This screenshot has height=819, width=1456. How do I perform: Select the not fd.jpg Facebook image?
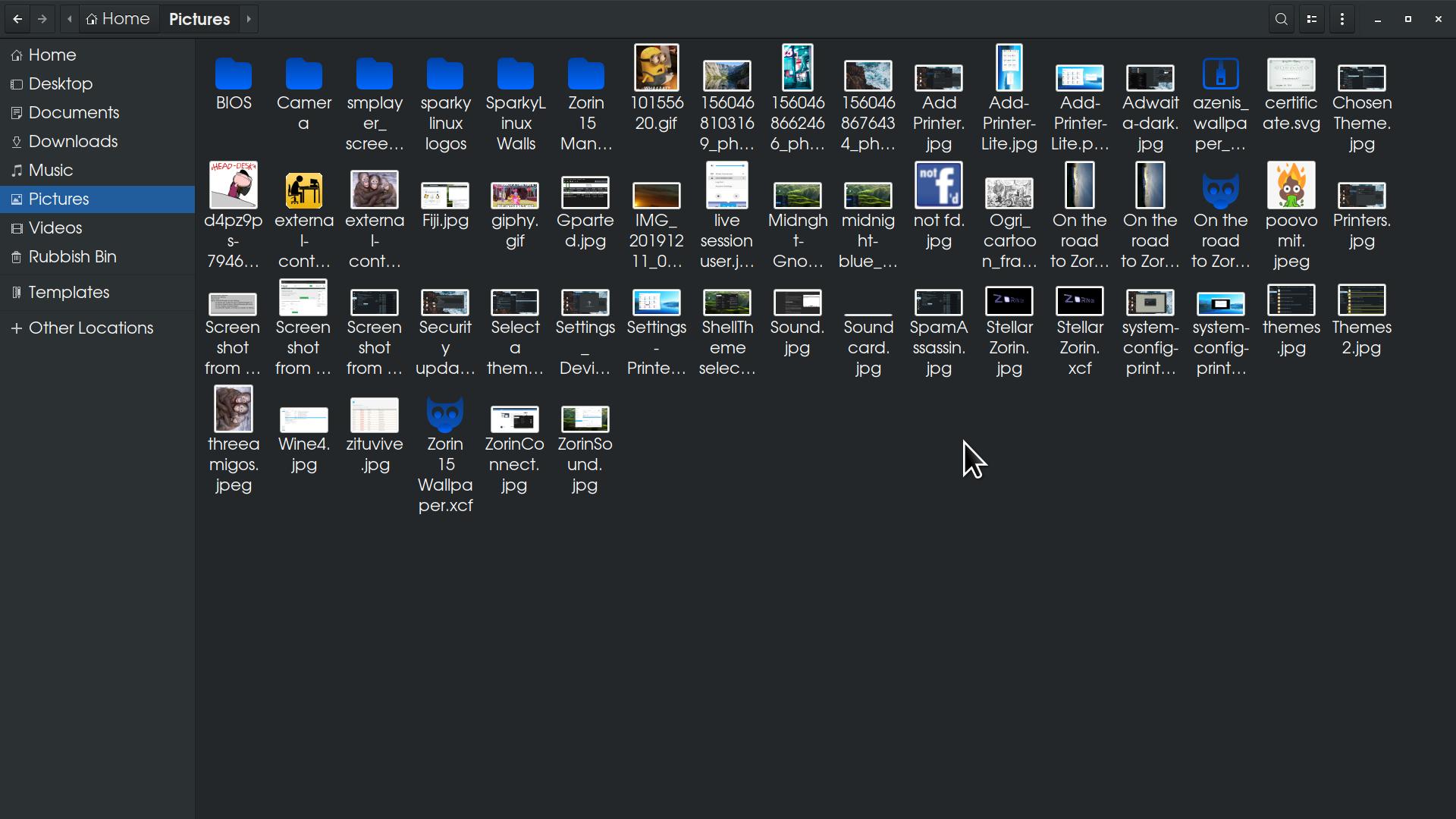point(938,185)
